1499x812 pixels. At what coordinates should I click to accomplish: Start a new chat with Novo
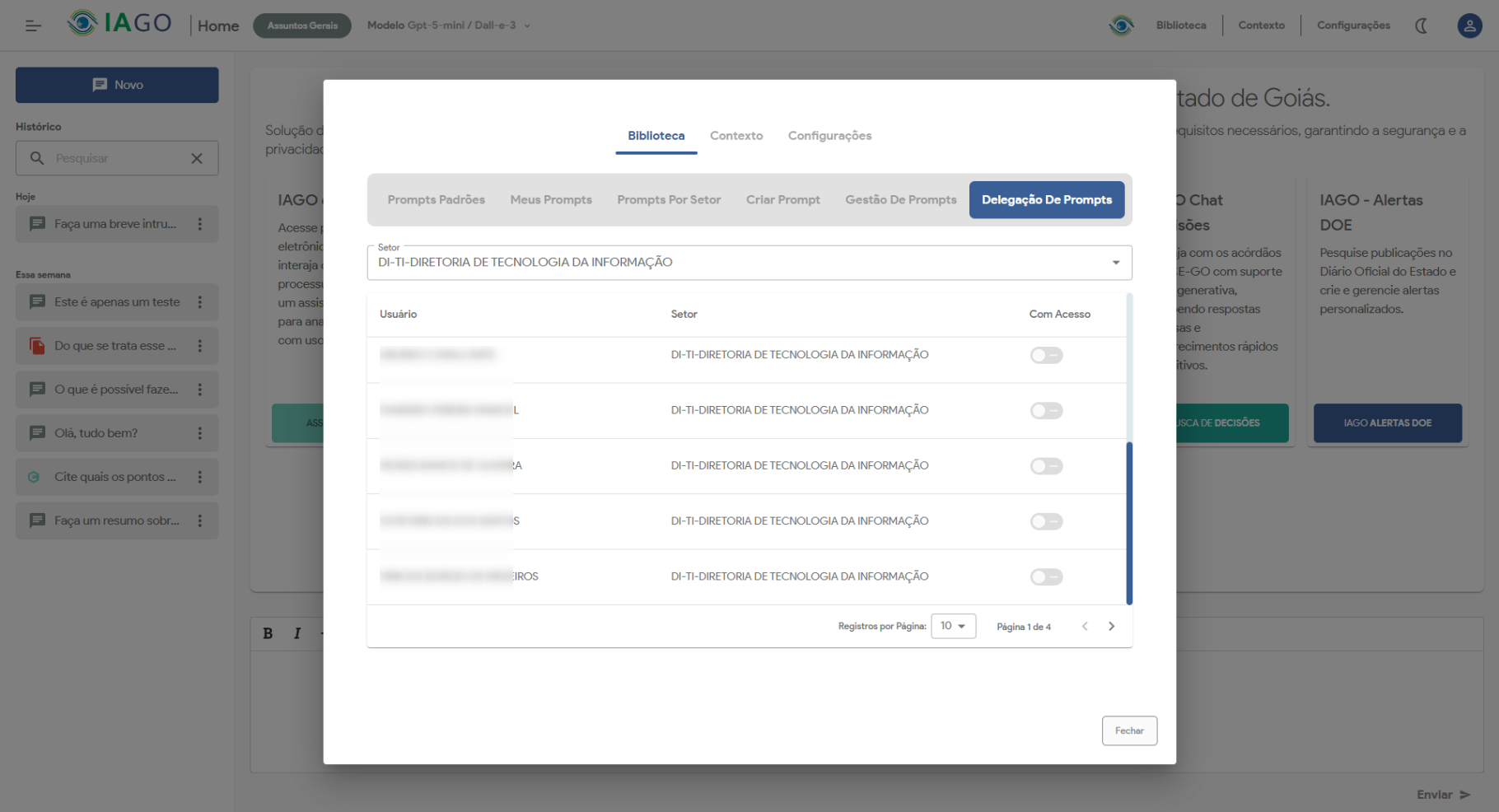(117, 85)
